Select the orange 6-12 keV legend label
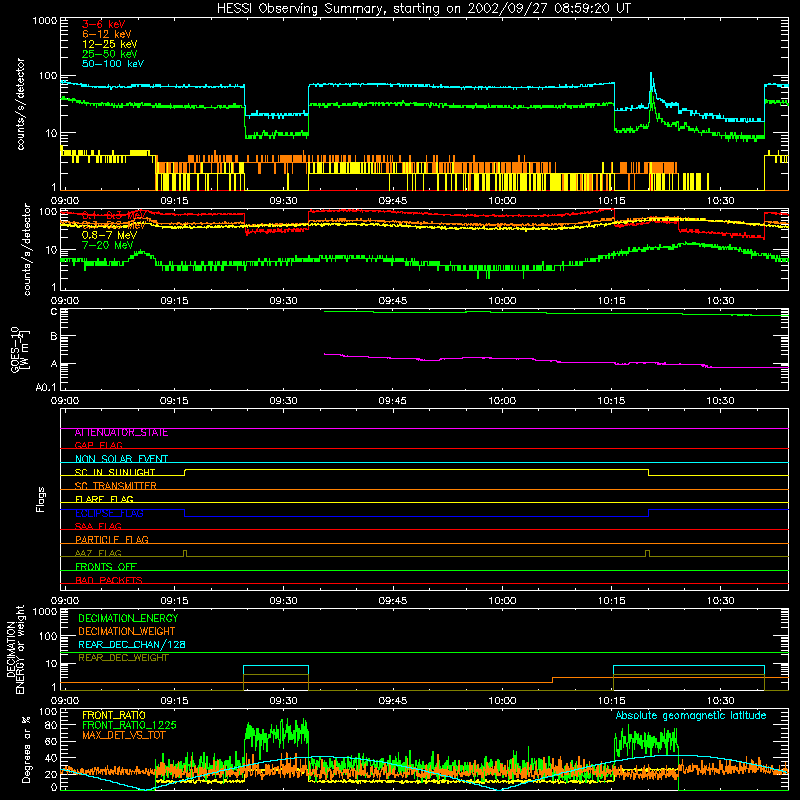The image size is (800, 800). [107, 34]
